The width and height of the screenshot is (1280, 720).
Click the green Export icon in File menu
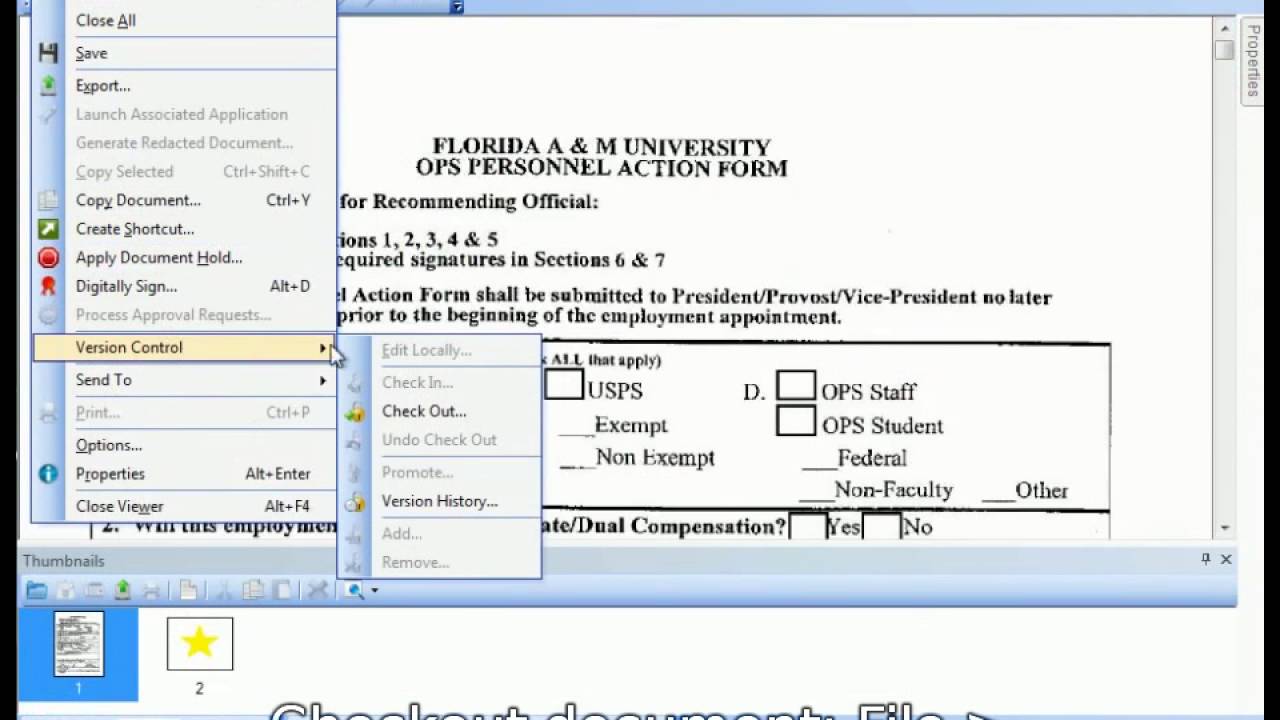click(x=48, y=86)
